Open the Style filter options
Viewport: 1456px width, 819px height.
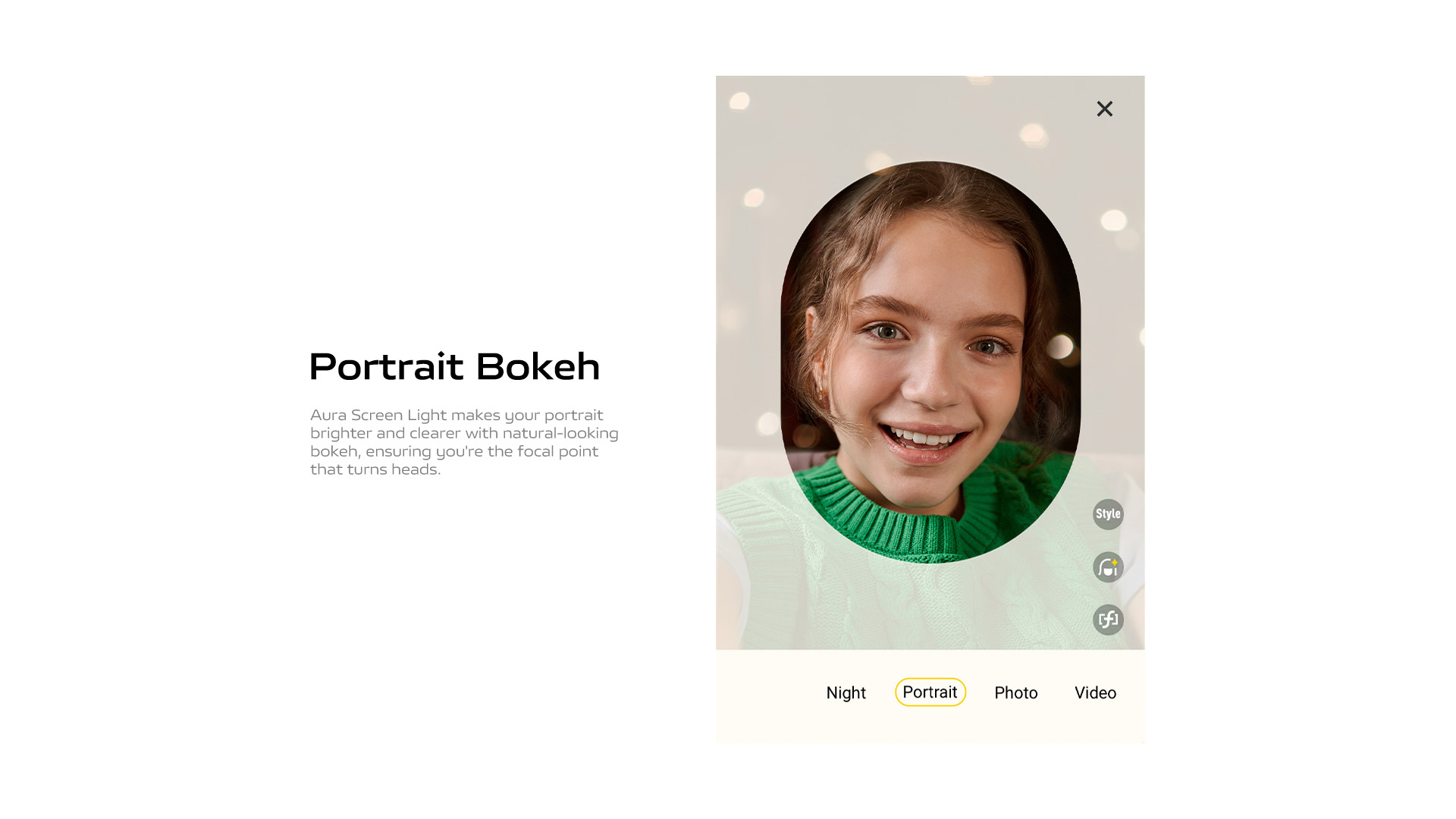(1108, 514)
